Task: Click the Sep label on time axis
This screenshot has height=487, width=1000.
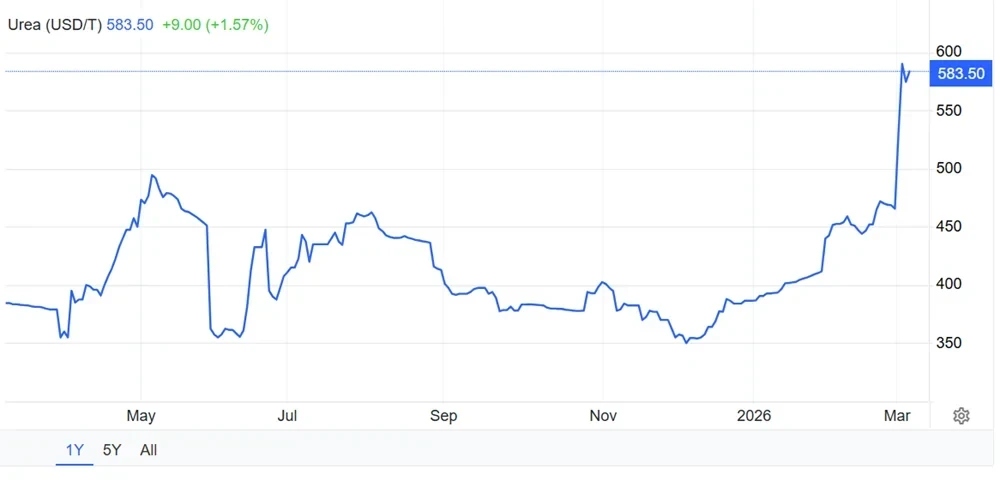Action: (443, 416)
